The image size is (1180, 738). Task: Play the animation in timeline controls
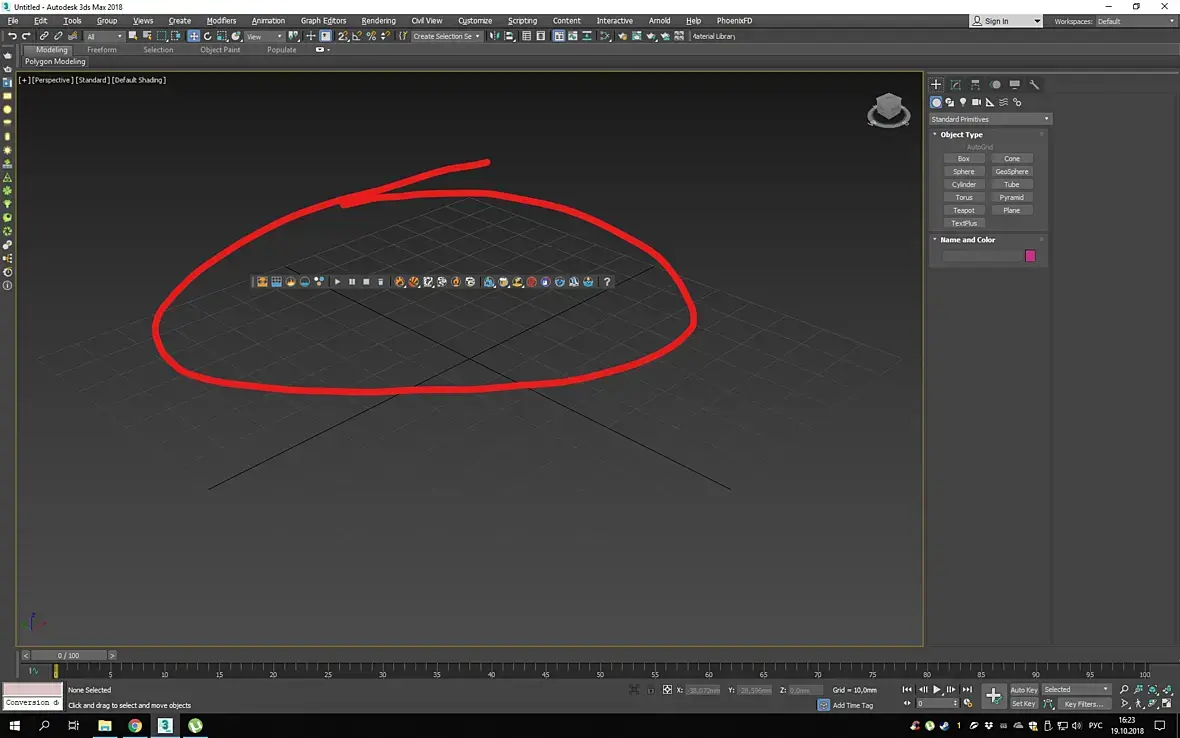click(x=937, y=690)
